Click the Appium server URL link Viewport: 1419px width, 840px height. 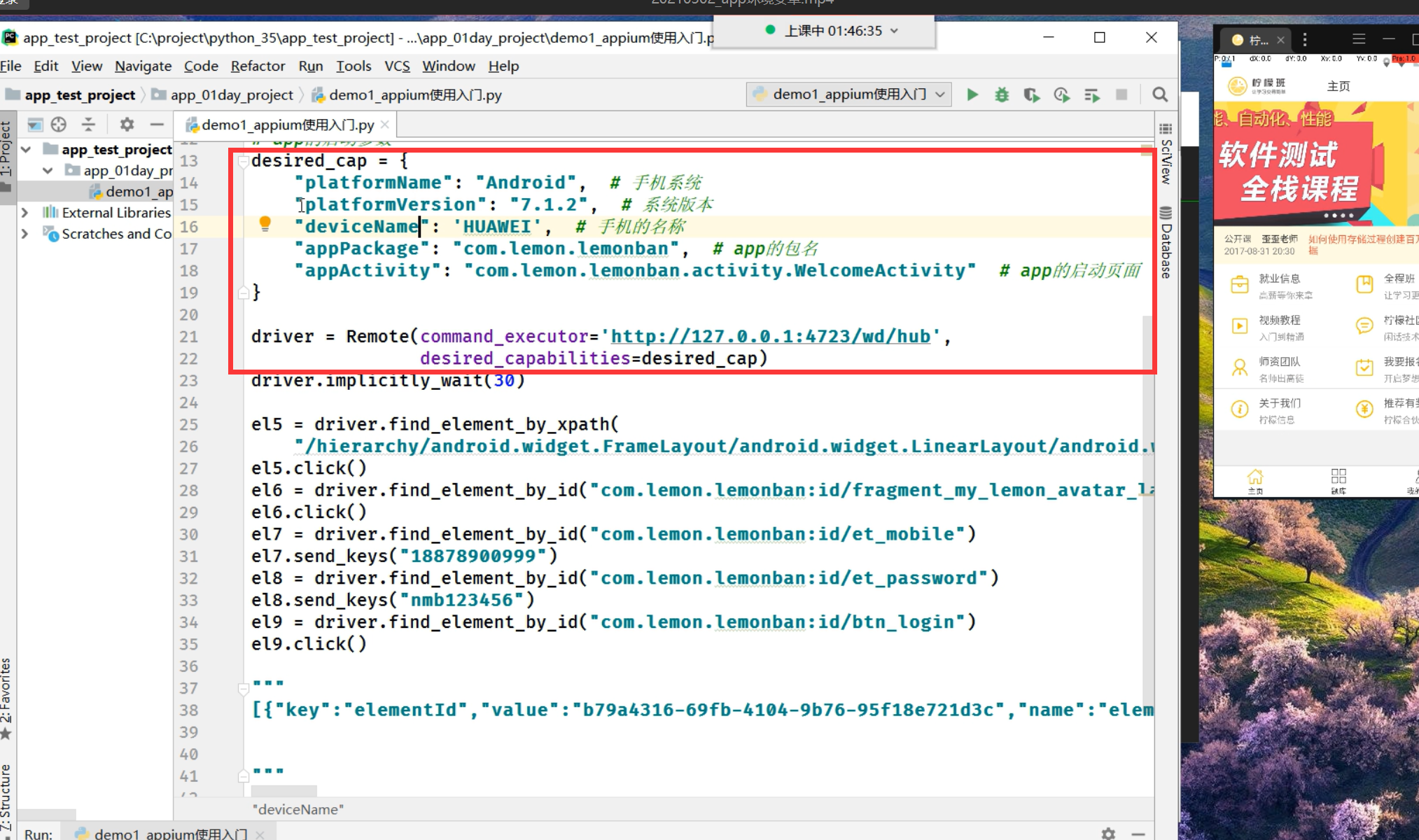tap(770, 337)
